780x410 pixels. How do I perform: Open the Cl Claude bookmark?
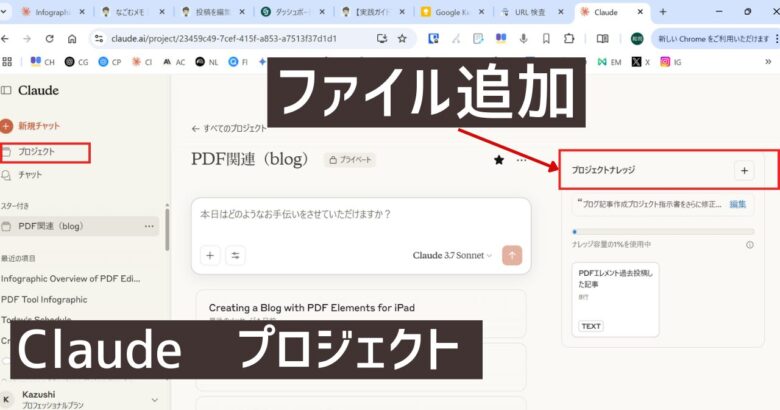click(142, 62)
